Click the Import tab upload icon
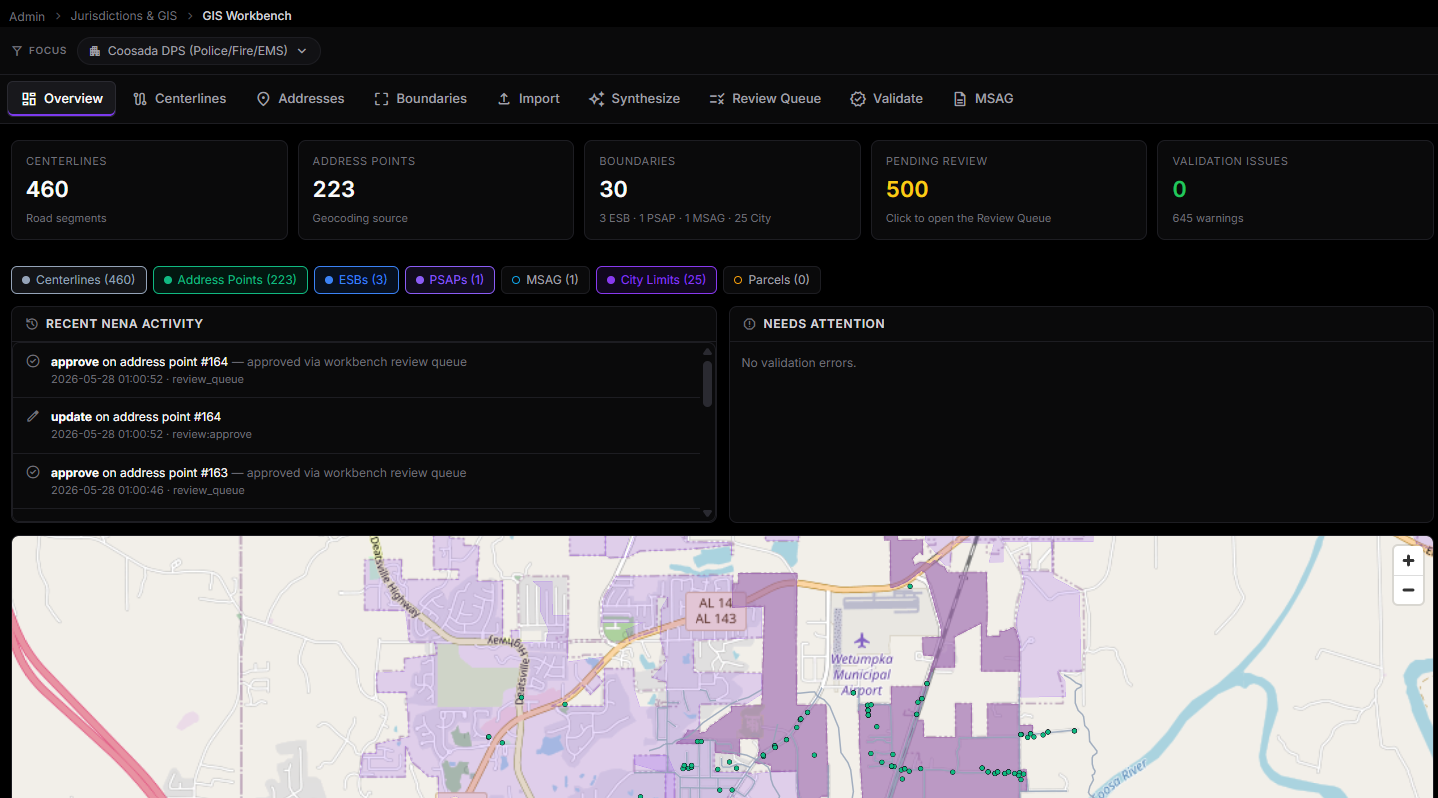This screenshot has width=1438, height=798. pos(504,99)
